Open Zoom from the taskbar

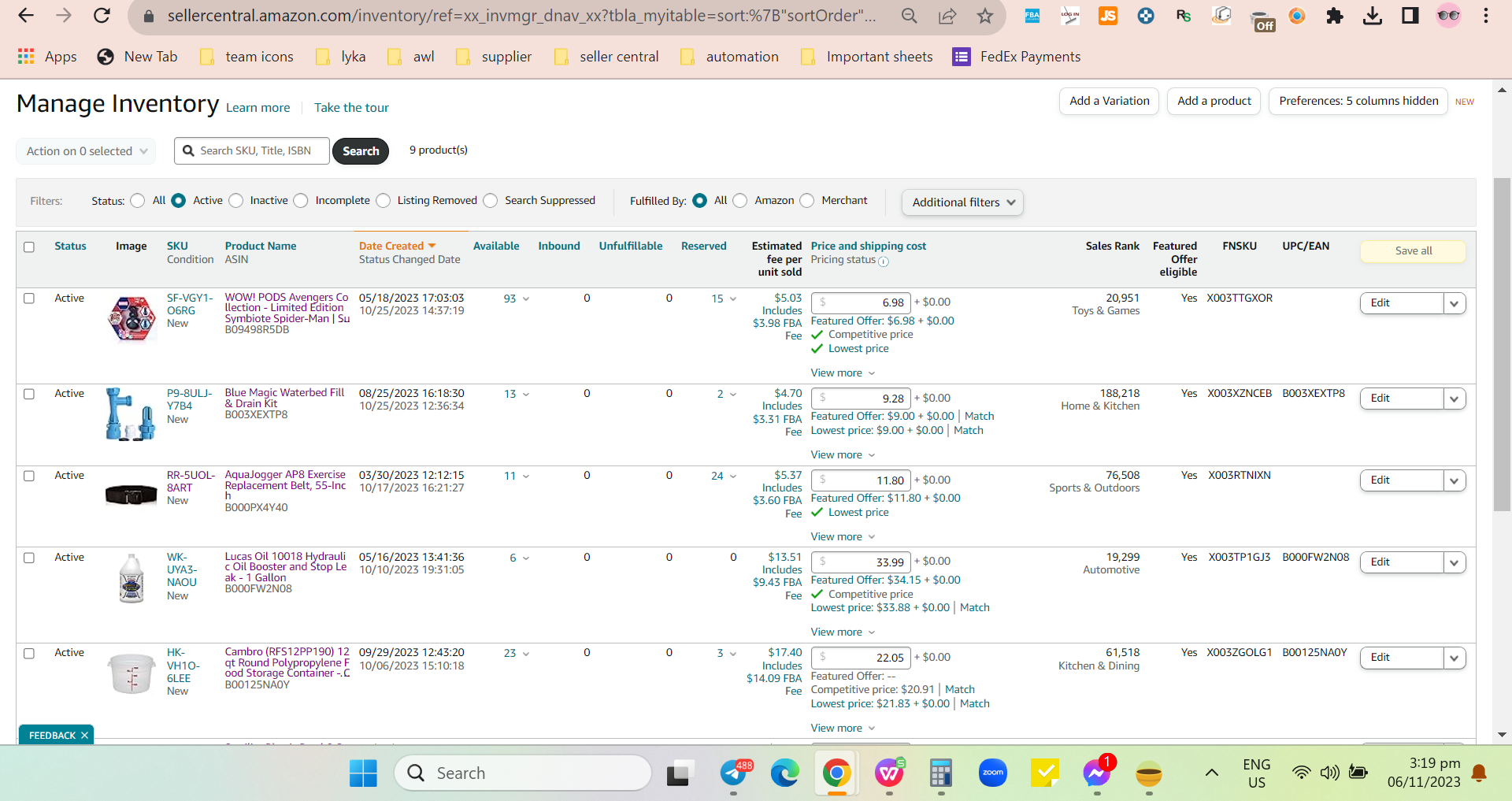click(993, 773)
